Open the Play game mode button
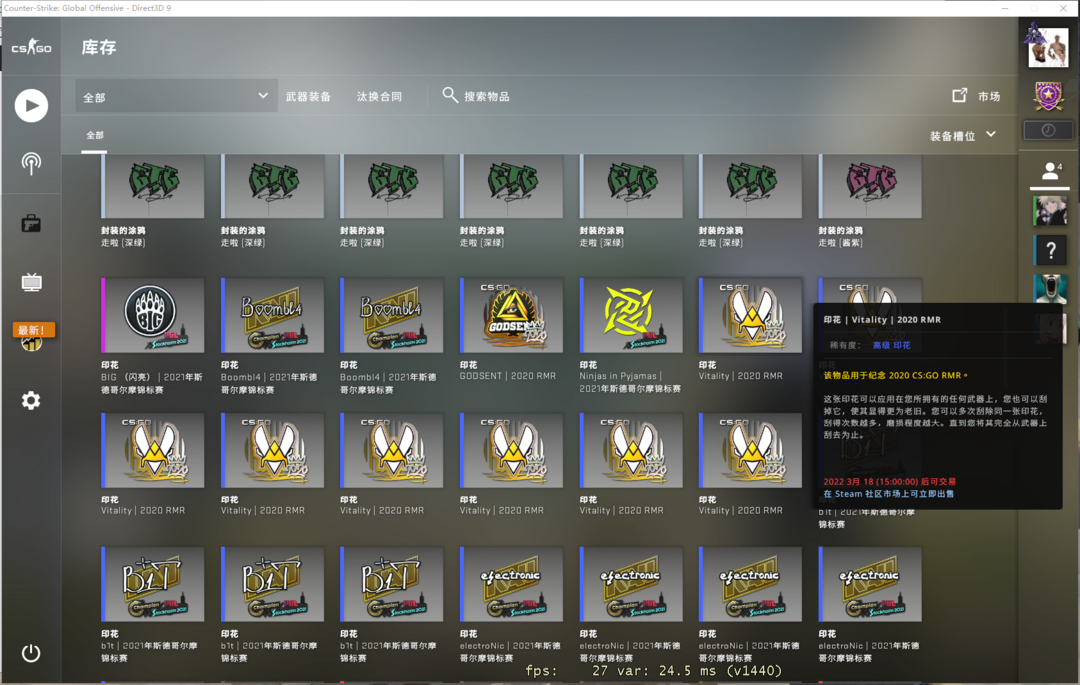This screenshot has height=685, width=1080. pos(31,105)
